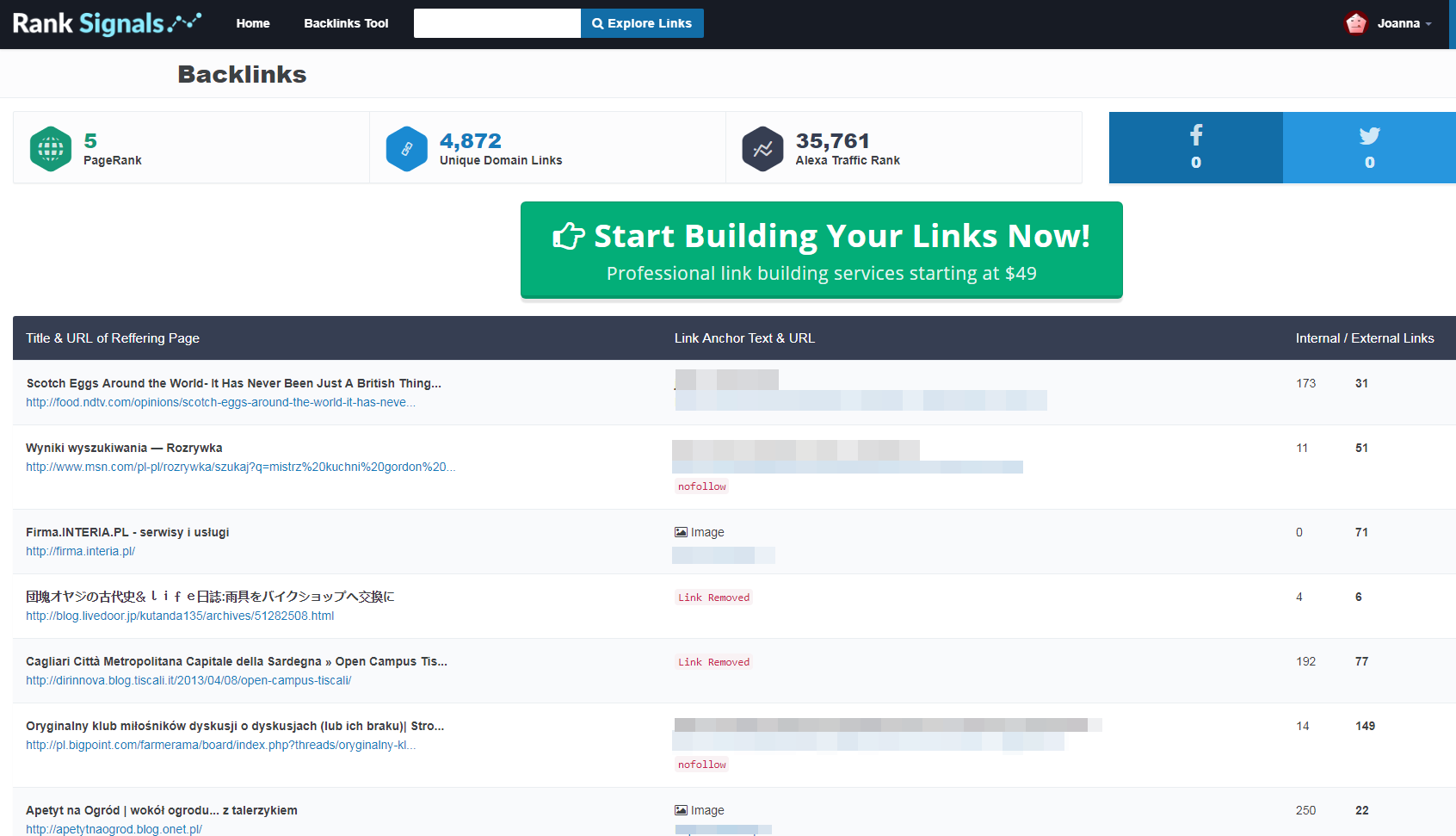This screenshot has height=836, width=1456.
Task: Click 'Apetyt na Ogród' row title
Action: point(162,810)
